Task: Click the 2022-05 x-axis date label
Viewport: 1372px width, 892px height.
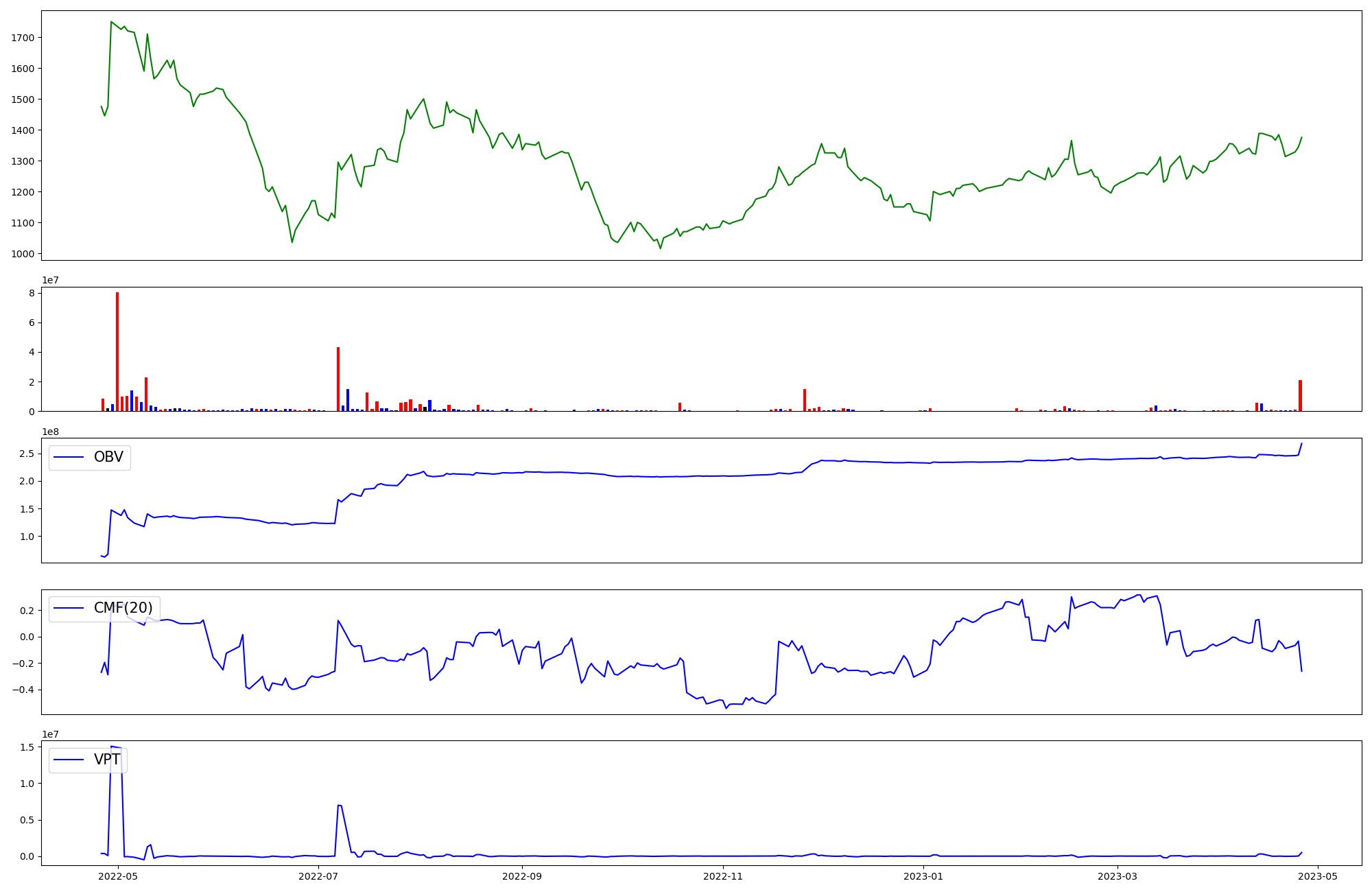Action: point(119,876)
